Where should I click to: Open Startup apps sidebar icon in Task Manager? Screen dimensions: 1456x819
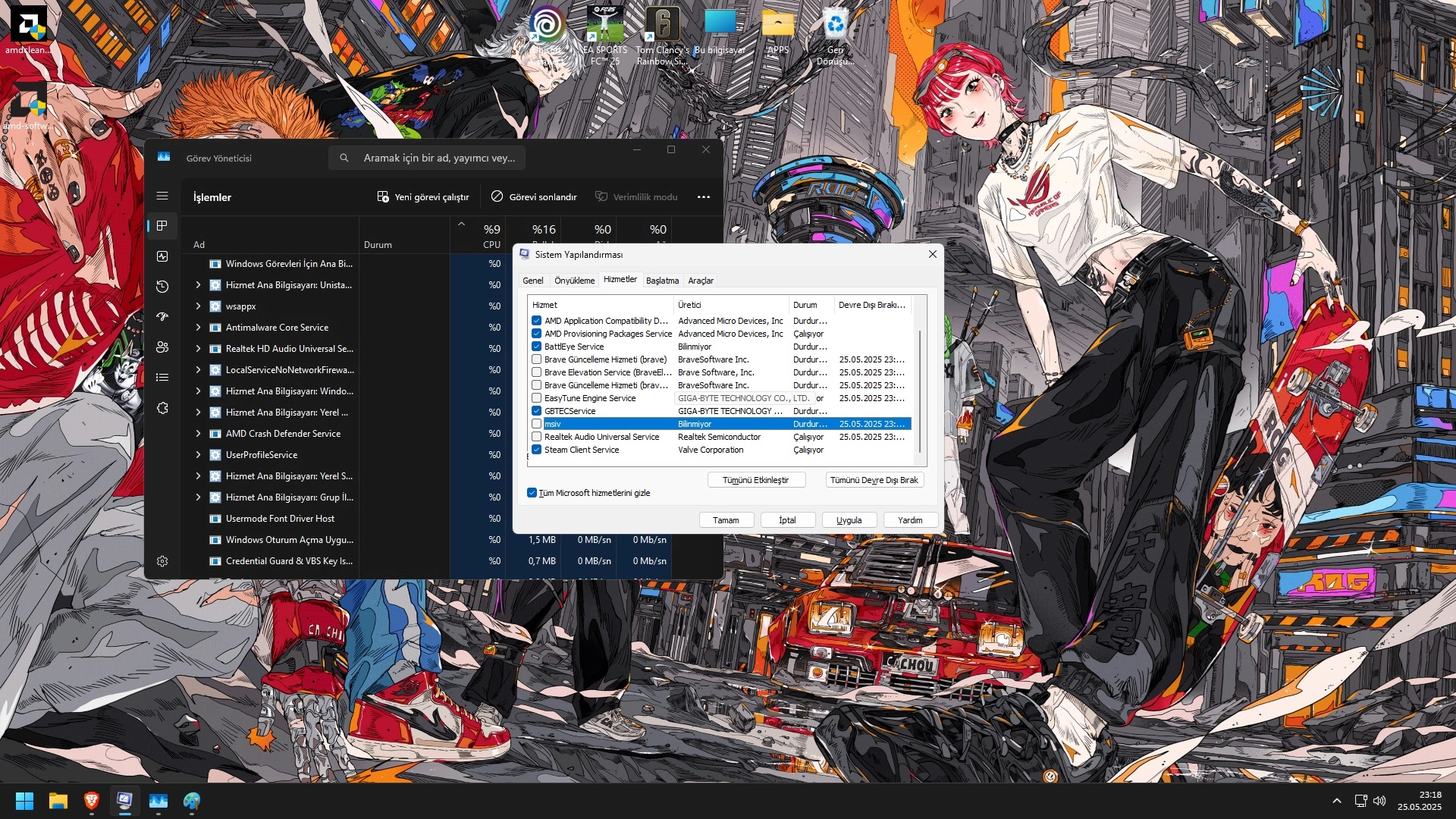click(162, 317)
